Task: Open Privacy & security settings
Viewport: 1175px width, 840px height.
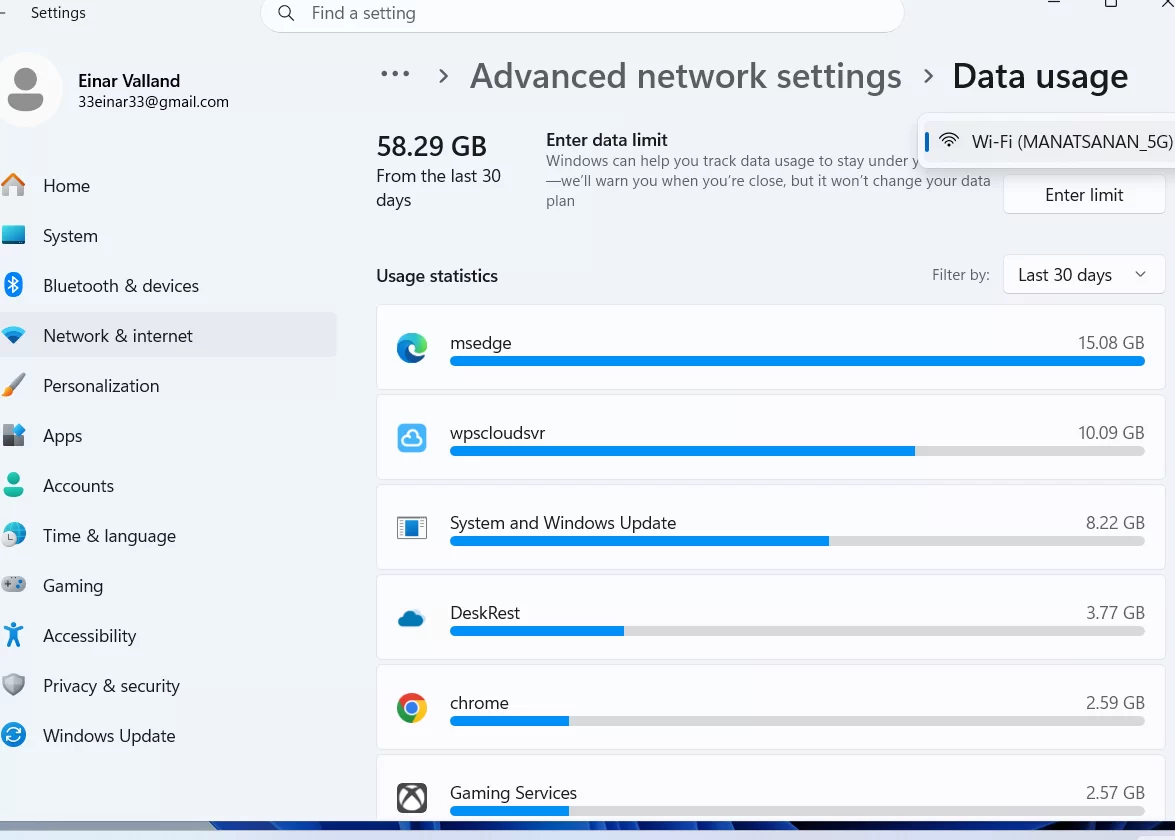Action: (x=169, y=686)
